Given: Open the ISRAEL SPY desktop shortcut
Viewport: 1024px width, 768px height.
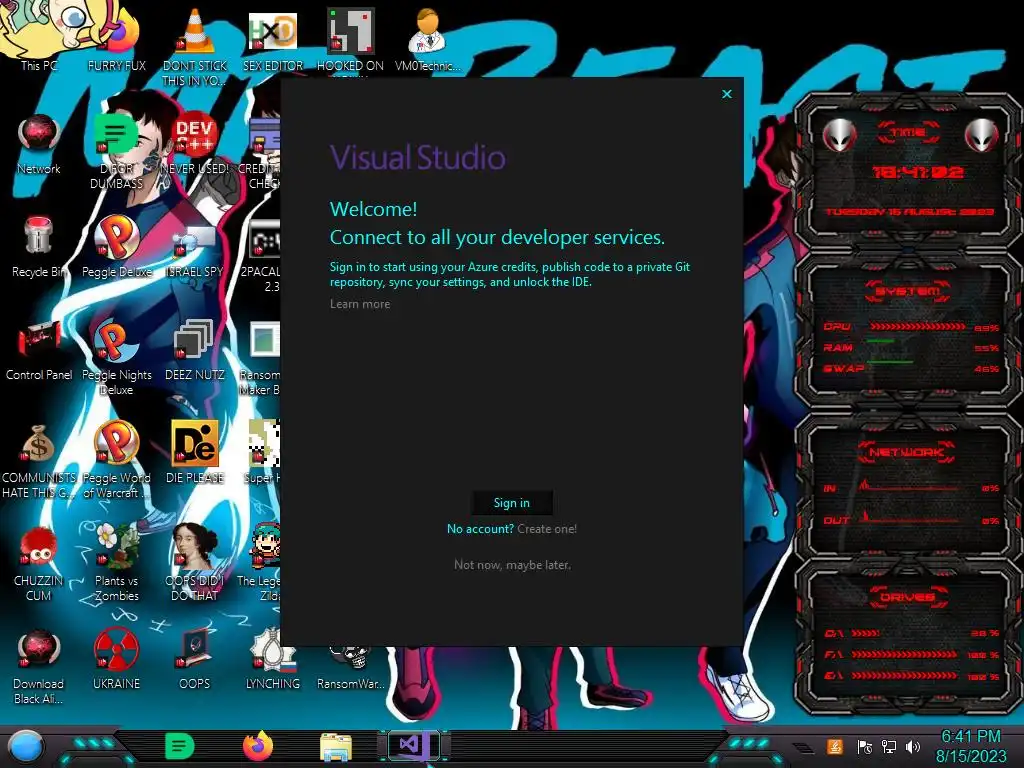Looking at the screenshot, I should tap(194, 251).
